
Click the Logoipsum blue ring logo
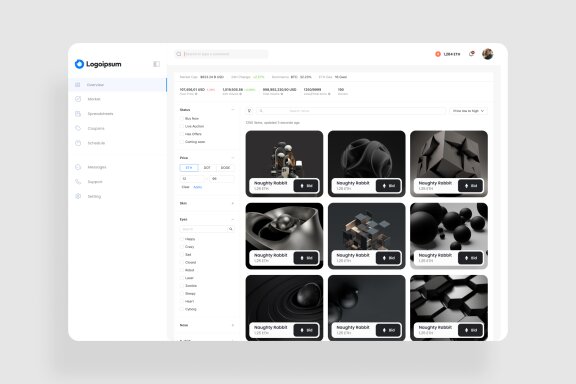pyautogui.click(x=79, y=64)
